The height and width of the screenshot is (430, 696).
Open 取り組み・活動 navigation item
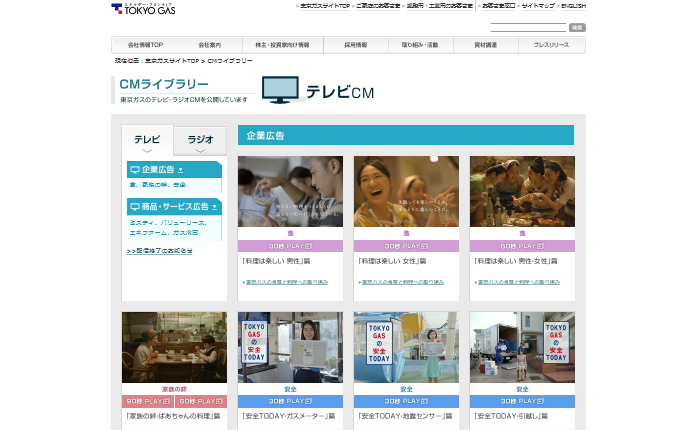tap(420, 45)
